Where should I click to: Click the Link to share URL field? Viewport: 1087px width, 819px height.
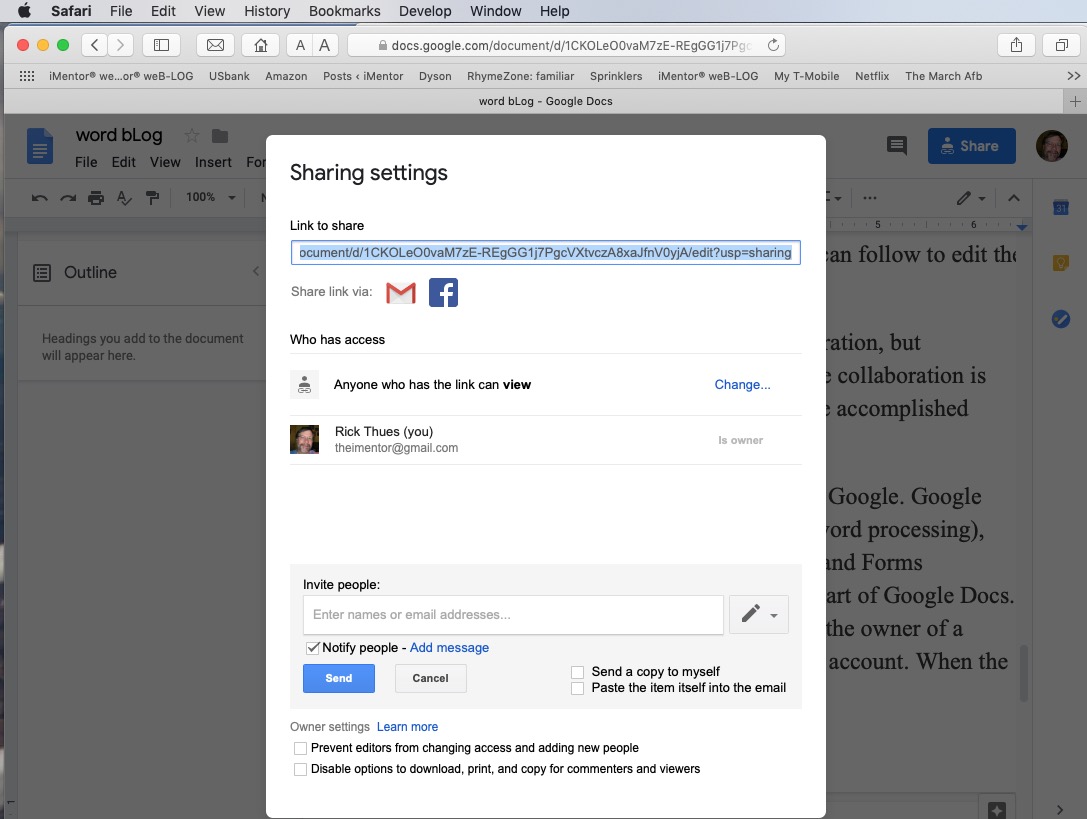546,252
